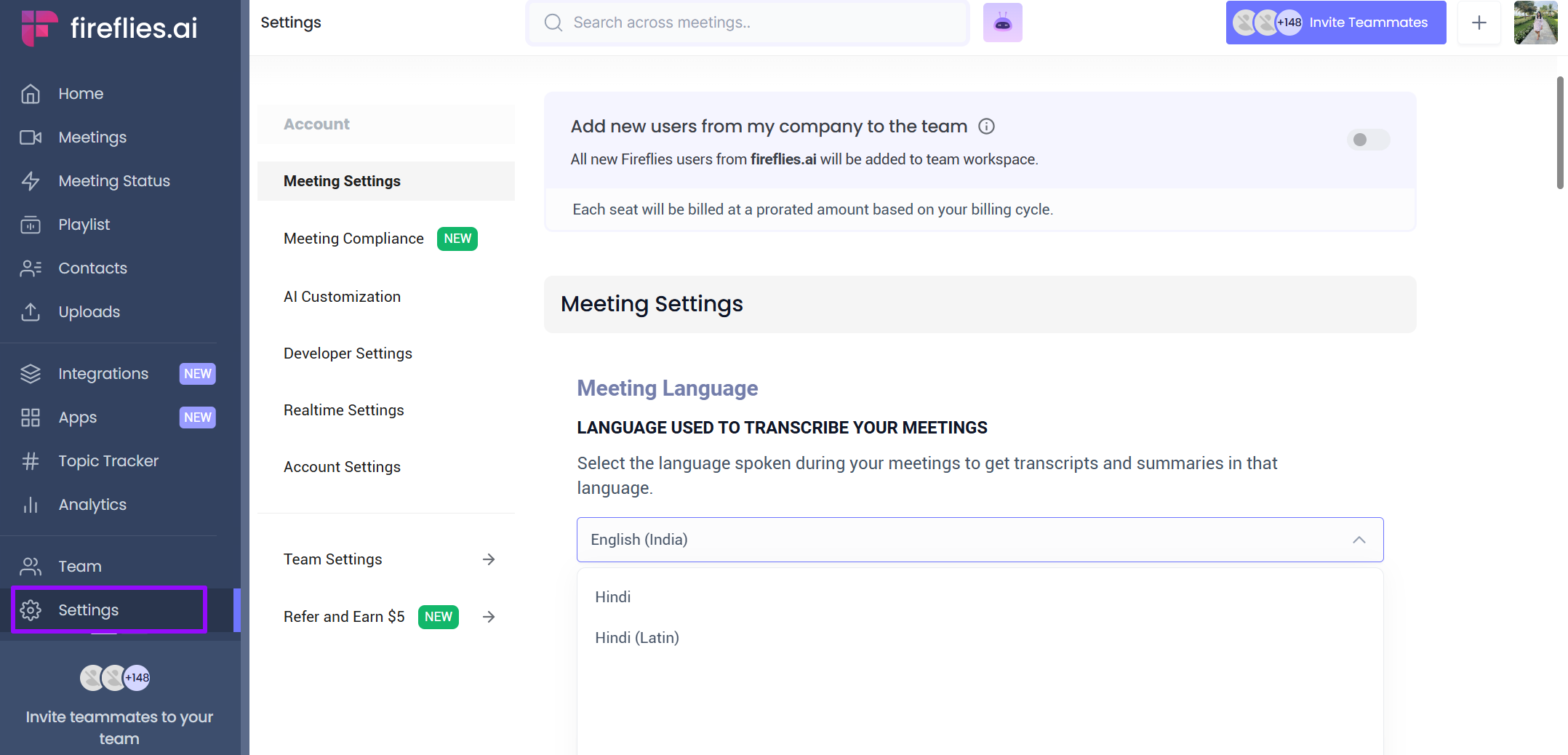The width and height of the screenshot is (1568, 755).
Task: Open the Topic Tracker hashtag icon
Action: 31,460
